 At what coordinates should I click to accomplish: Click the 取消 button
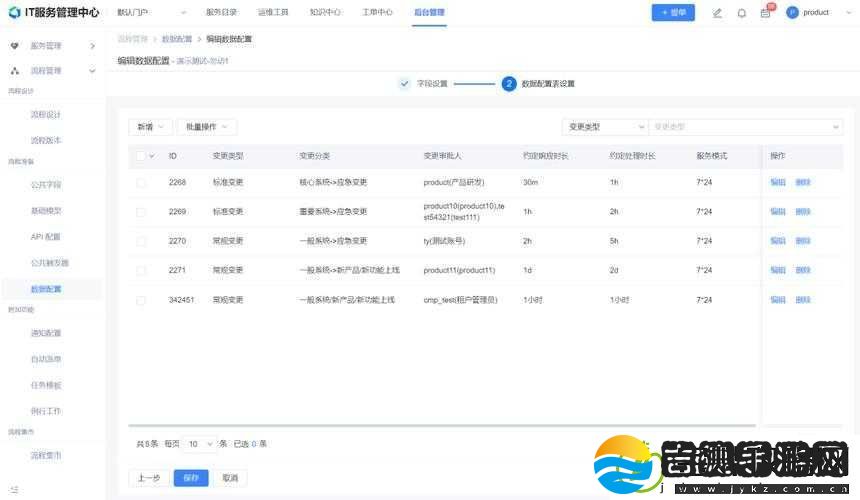click(x=230, y=478)
